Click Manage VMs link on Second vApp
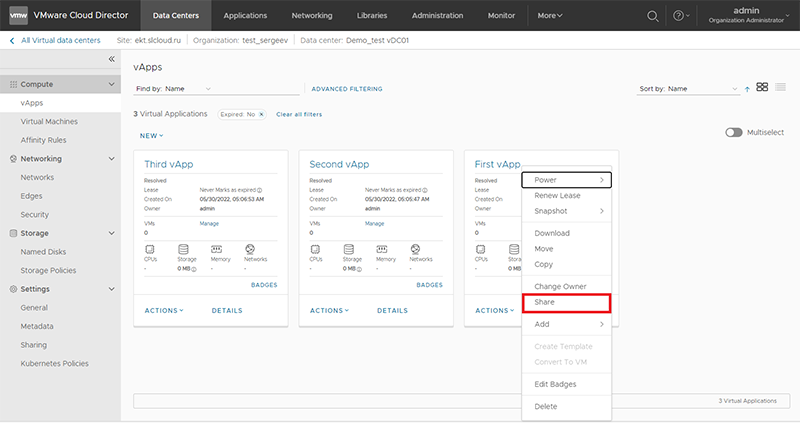Image resolution: width=800 pixels, height=423 pixels. coord(374,223)
